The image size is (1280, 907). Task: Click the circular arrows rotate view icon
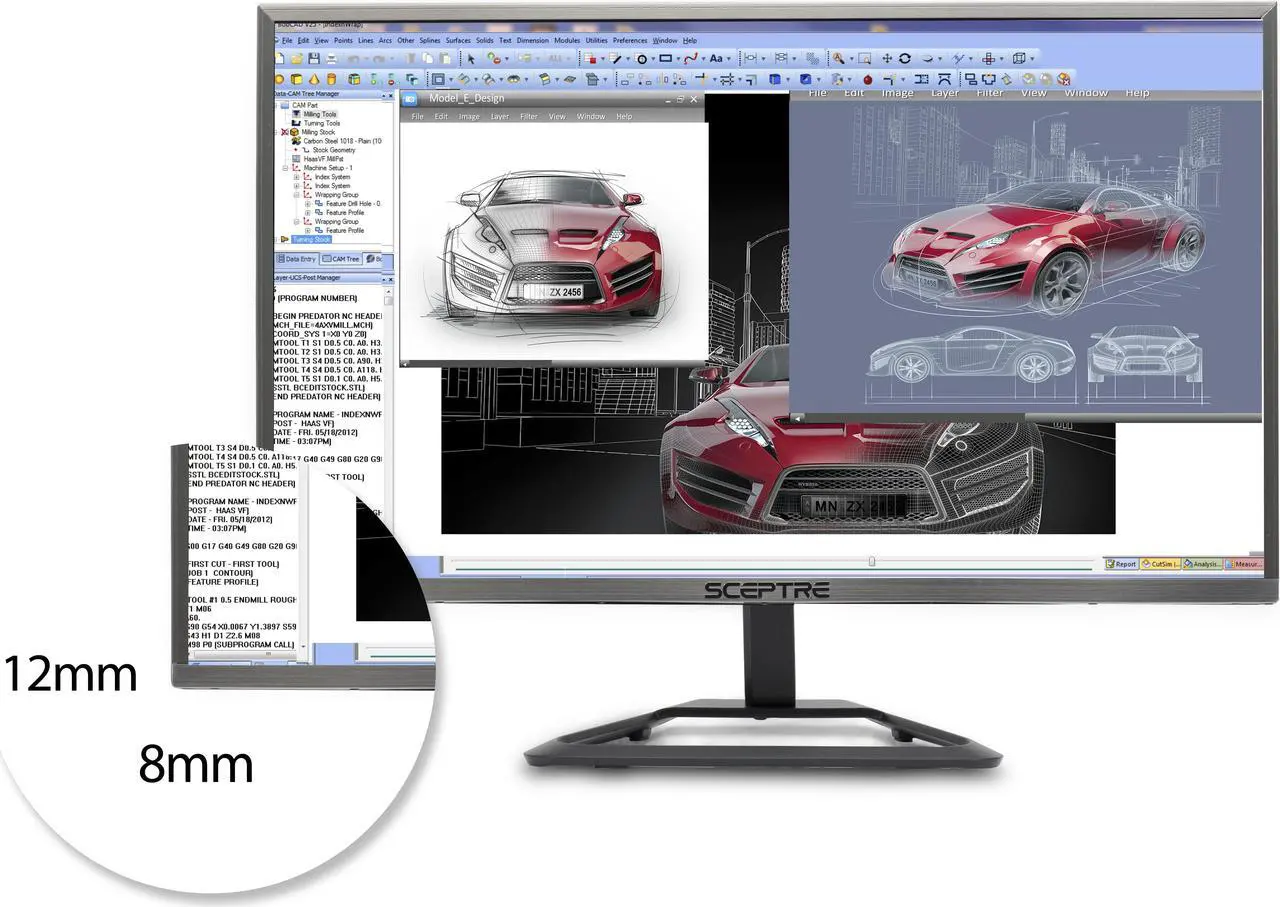[x=905, y=59]
